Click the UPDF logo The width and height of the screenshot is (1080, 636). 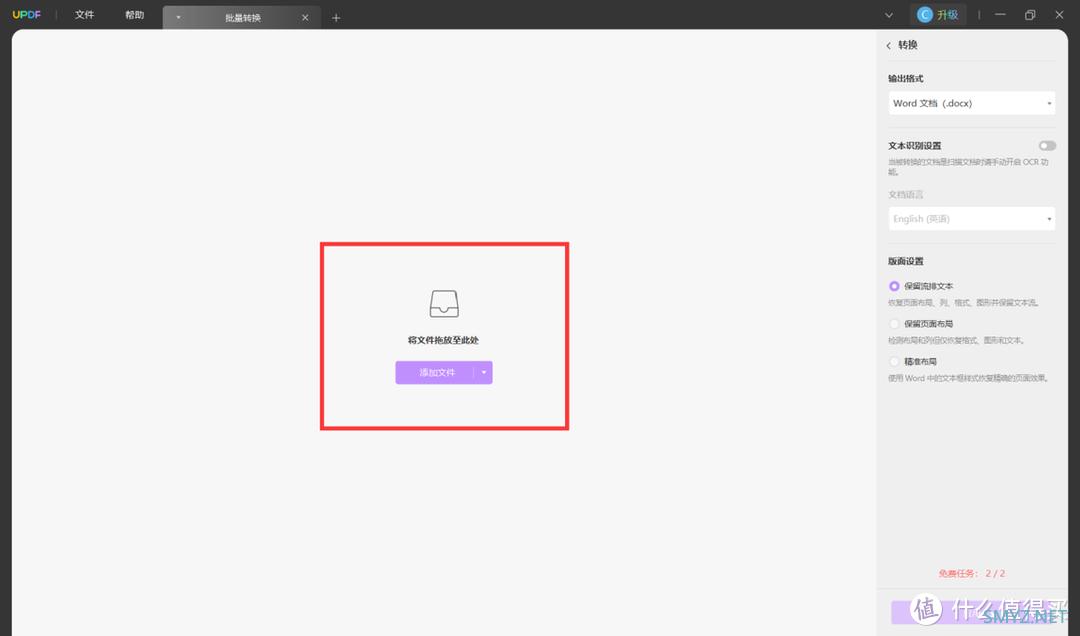point(26,14)
